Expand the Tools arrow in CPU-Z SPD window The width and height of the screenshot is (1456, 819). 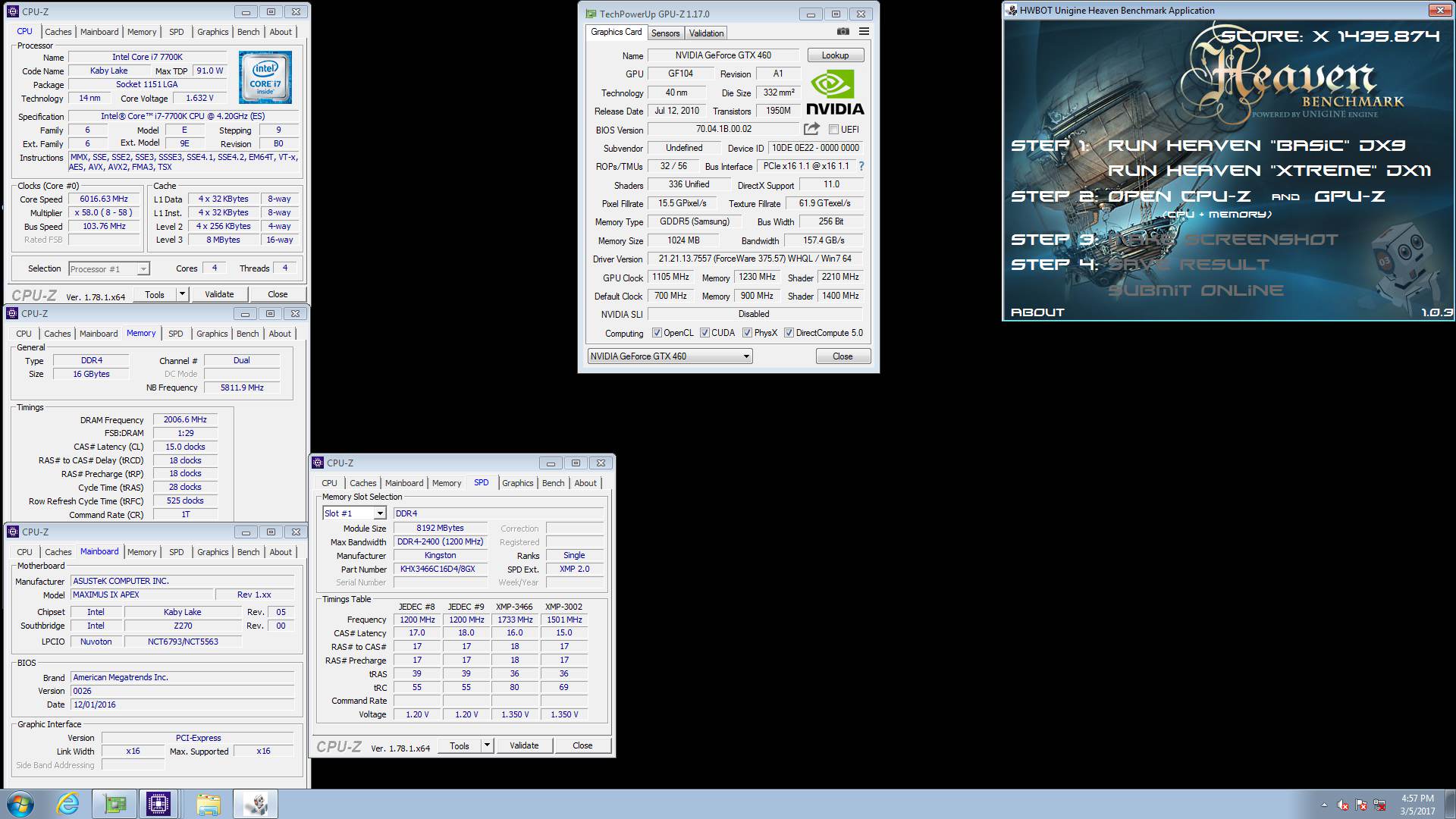(487, 745)
